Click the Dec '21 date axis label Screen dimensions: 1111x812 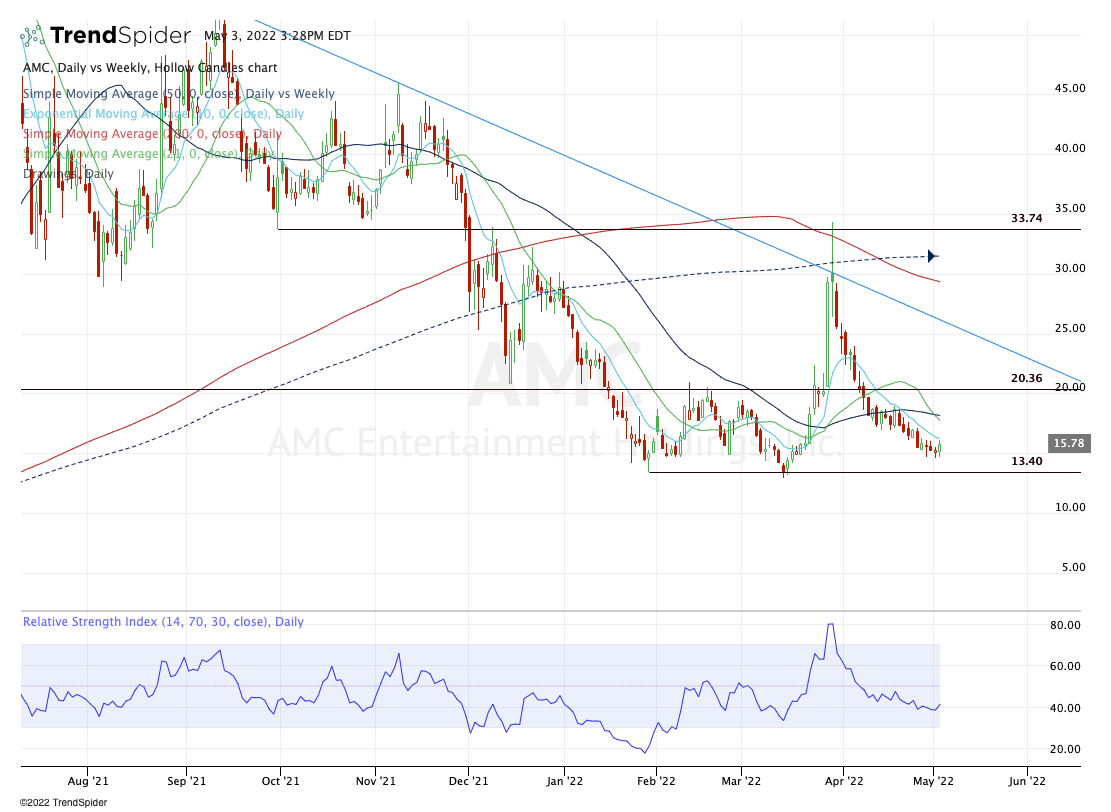[468, 781]
